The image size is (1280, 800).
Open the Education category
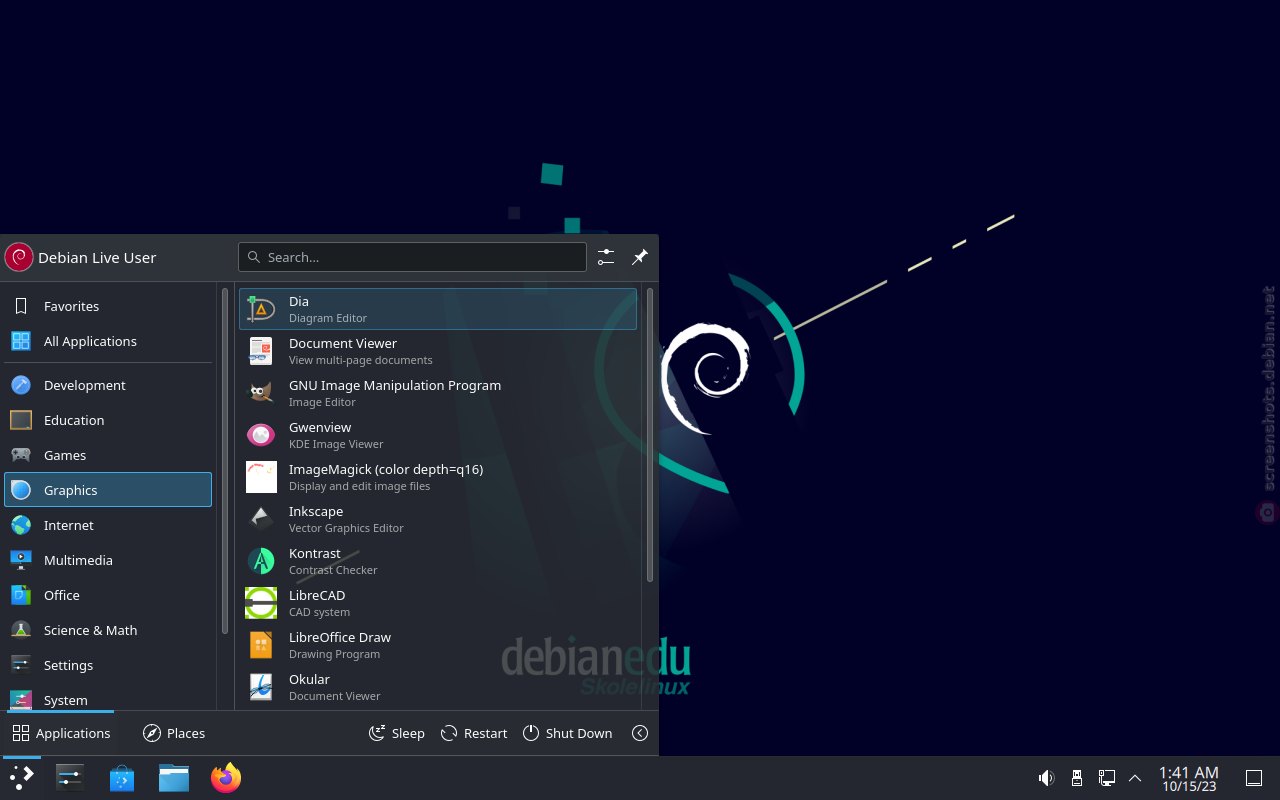[x=108, y=420]
